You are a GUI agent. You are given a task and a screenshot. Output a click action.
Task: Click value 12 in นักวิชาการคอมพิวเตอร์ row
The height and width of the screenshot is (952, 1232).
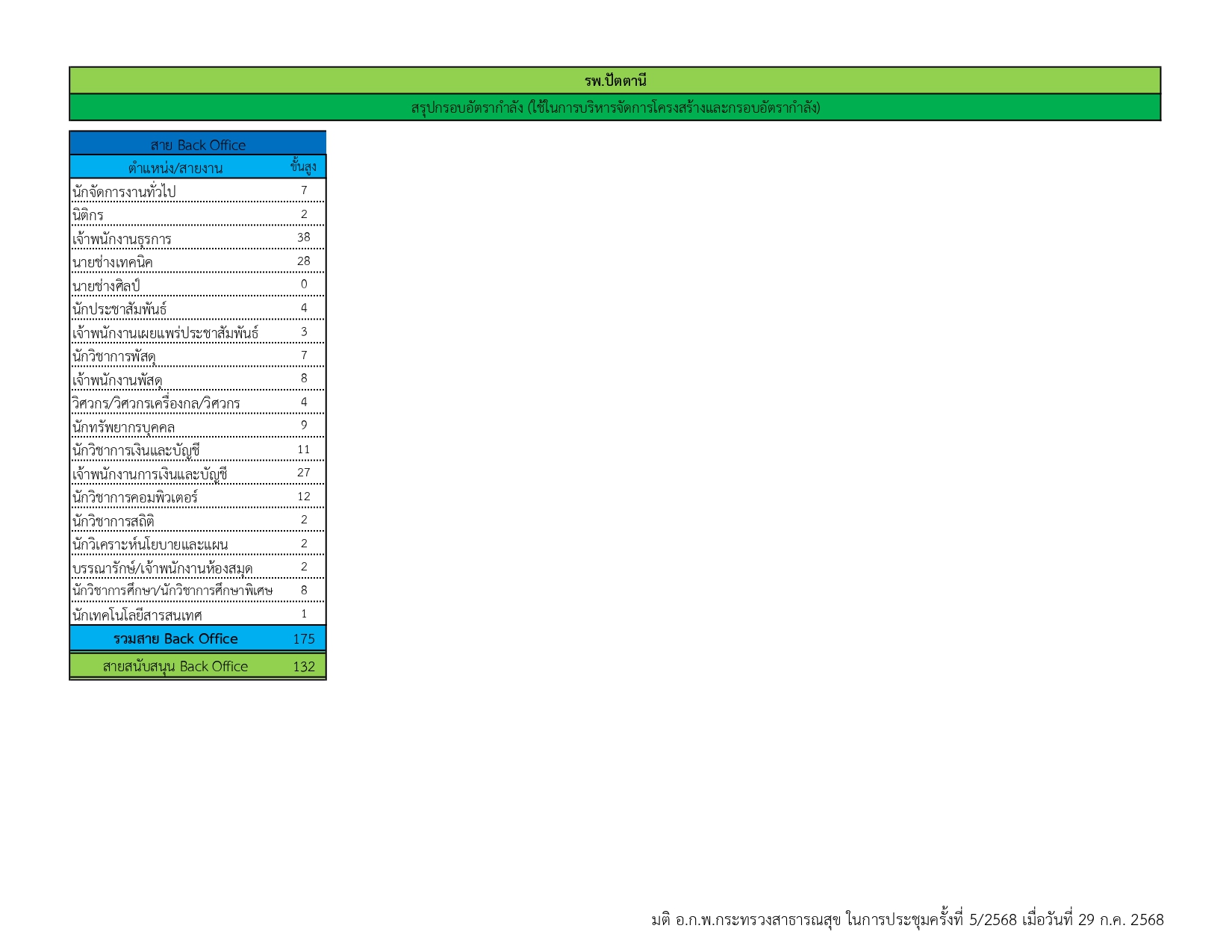304,497
